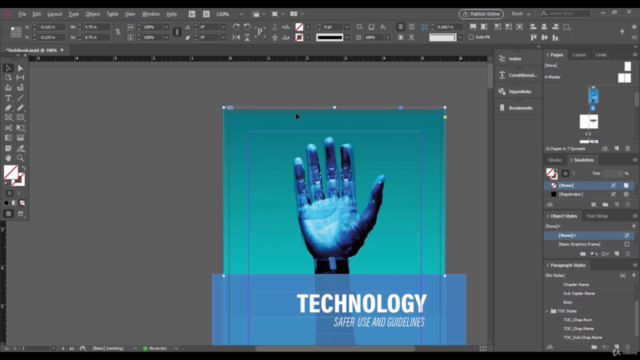The width and height of the screenshot is (640, 360).
Task: Open the Object menu
Action: (93, 14)
